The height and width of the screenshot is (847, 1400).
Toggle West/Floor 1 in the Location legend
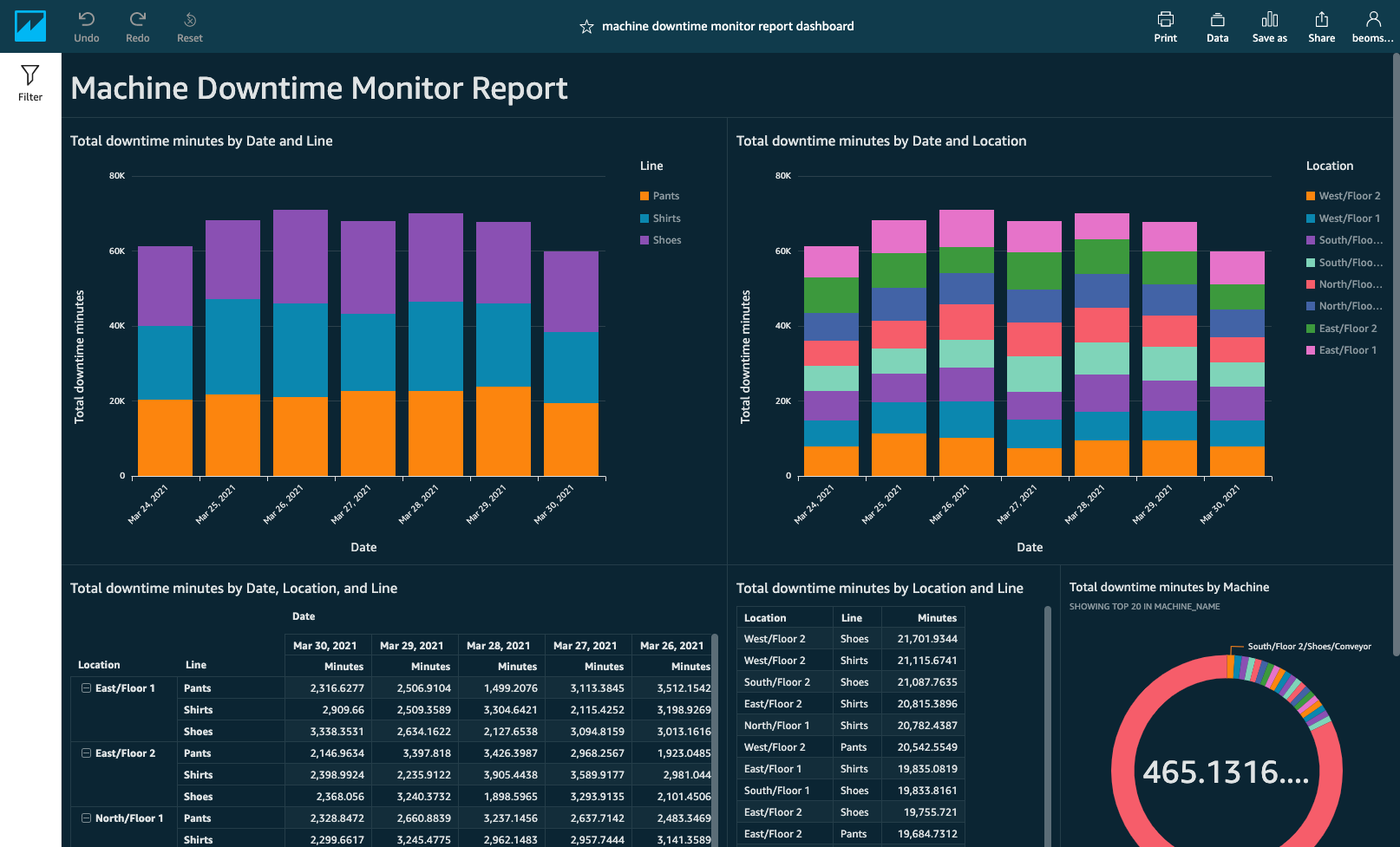[1344, 218]
